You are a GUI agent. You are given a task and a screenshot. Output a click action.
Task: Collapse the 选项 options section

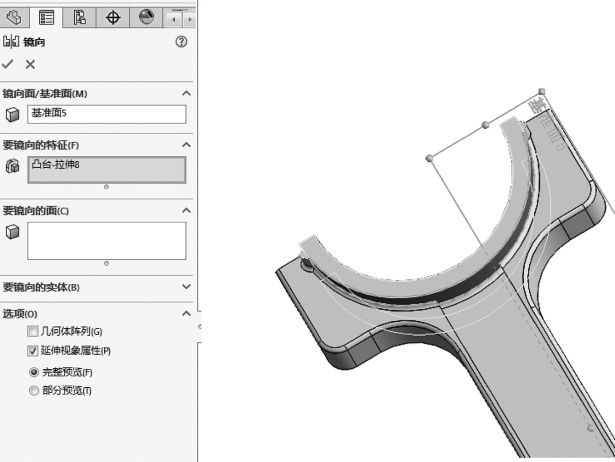[186, 314]
